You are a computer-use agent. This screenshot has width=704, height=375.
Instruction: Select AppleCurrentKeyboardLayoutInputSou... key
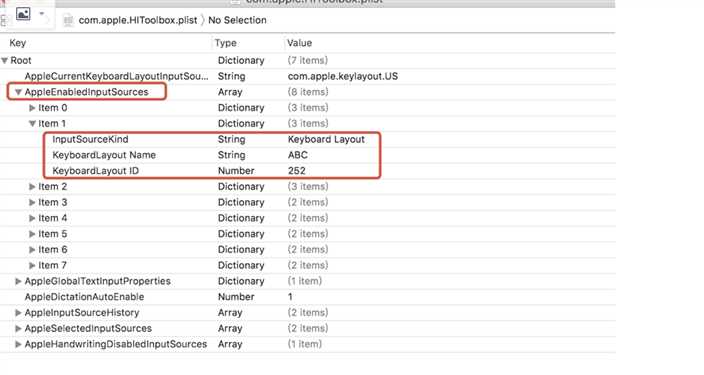(116, 76)
